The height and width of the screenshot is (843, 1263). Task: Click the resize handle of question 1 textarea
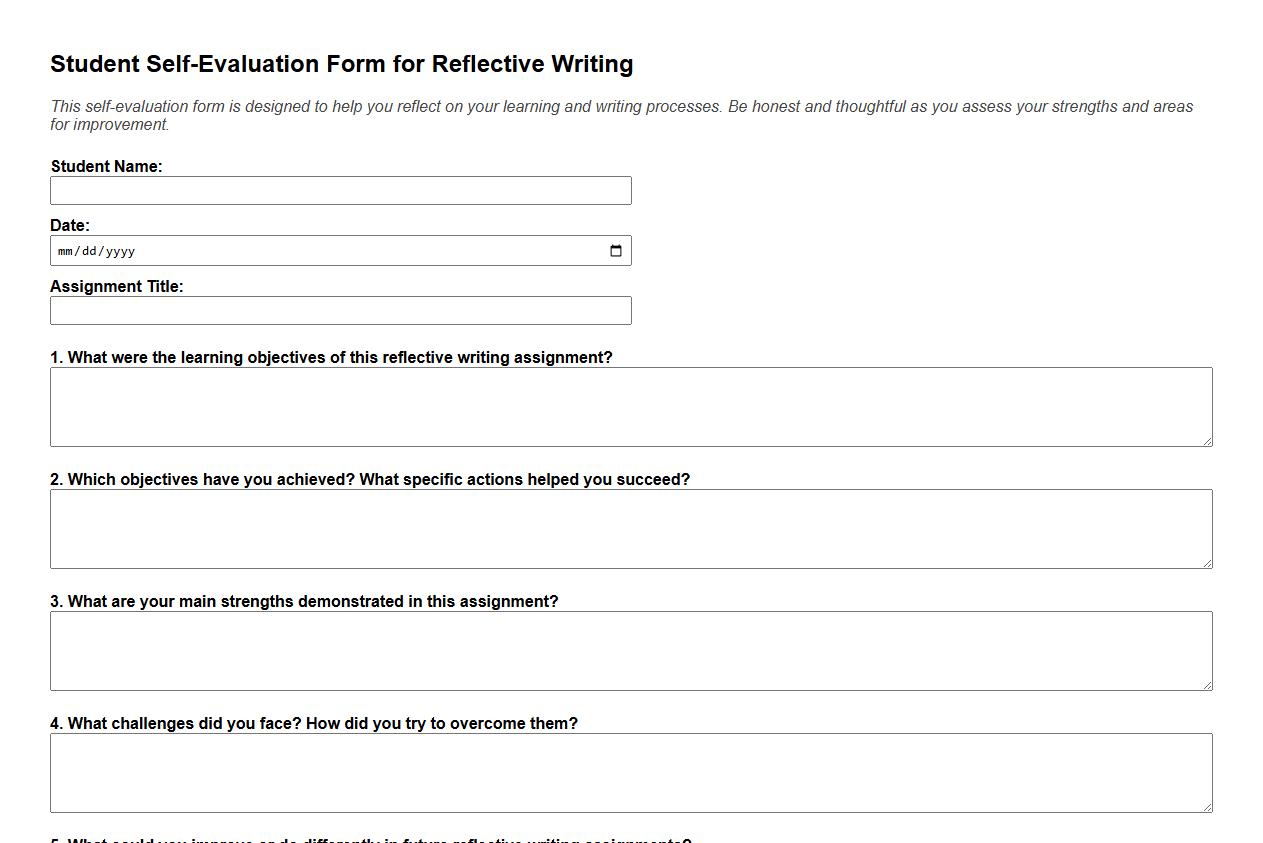(x=1207, y=441)
